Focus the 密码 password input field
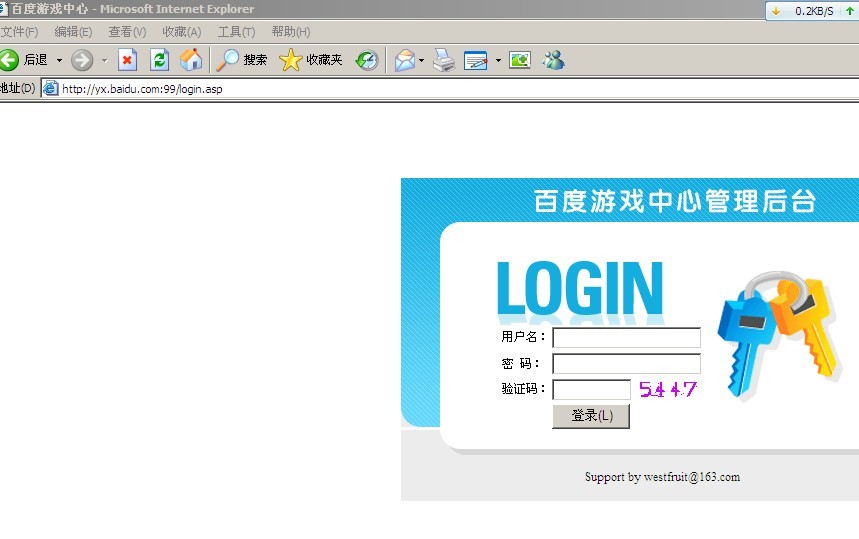Screen dimensions: 859x539 pyautogui.click(x=626, y=364)
